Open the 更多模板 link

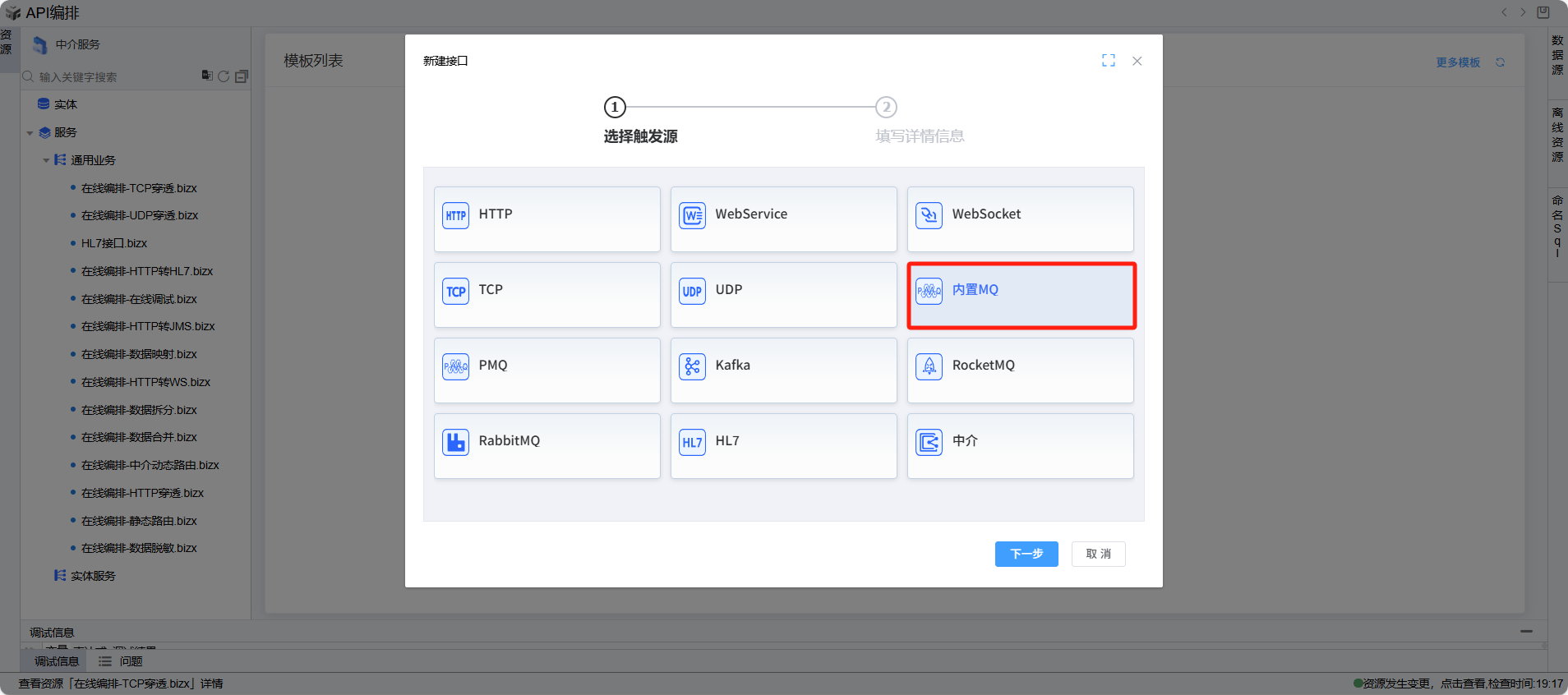1457,62
